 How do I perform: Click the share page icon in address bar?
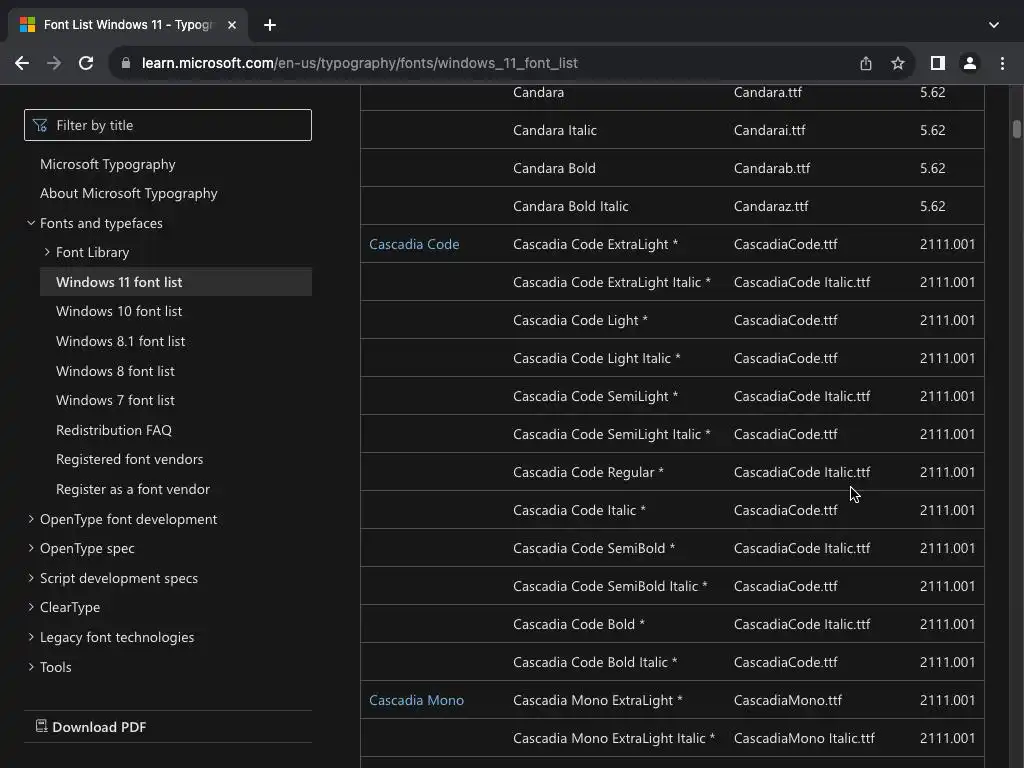pyautogui.click(x=866, y=63)
